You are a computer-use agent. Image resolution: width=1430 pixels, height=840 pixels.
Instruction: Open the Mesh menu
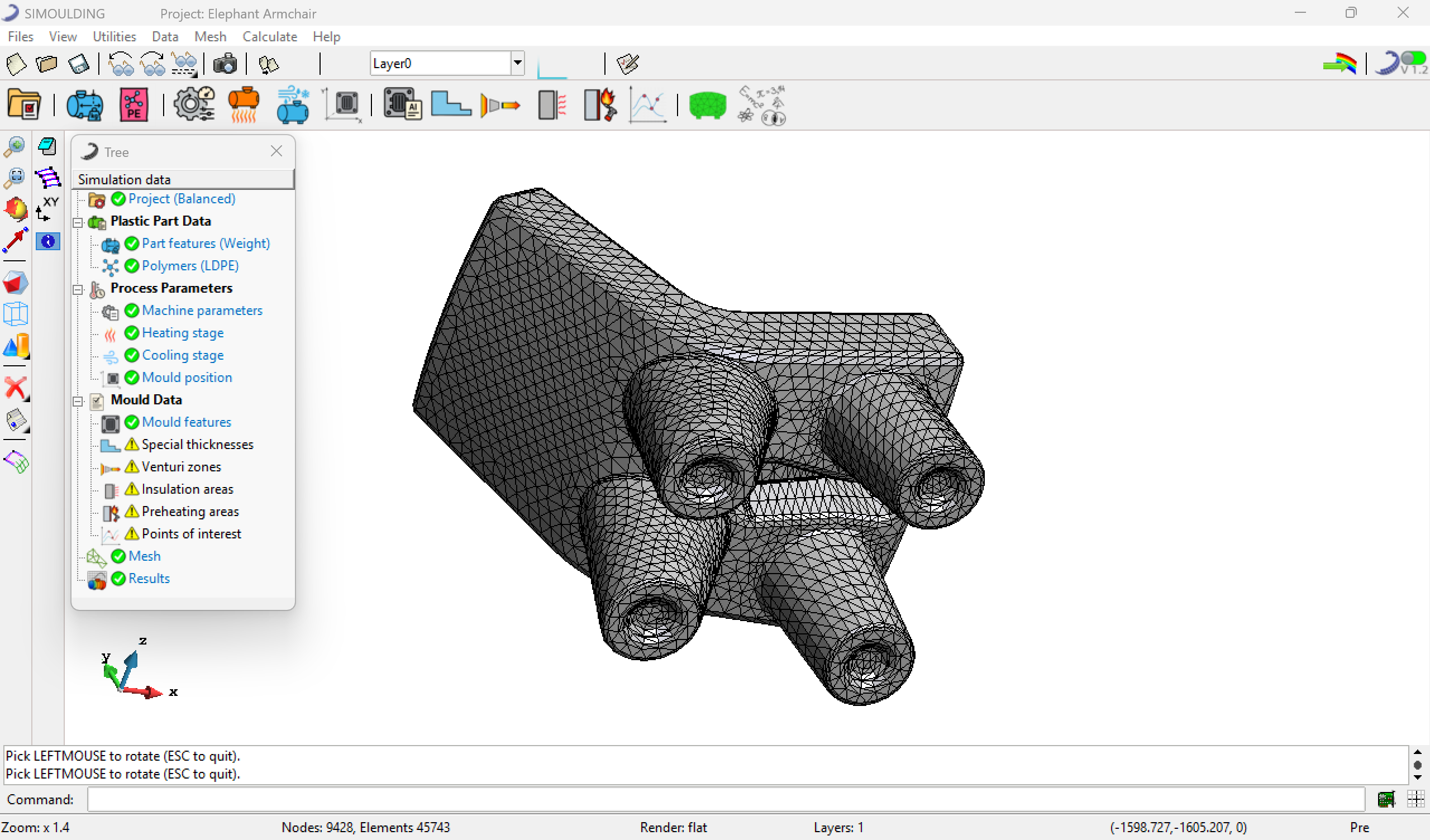tap(210, 37)
